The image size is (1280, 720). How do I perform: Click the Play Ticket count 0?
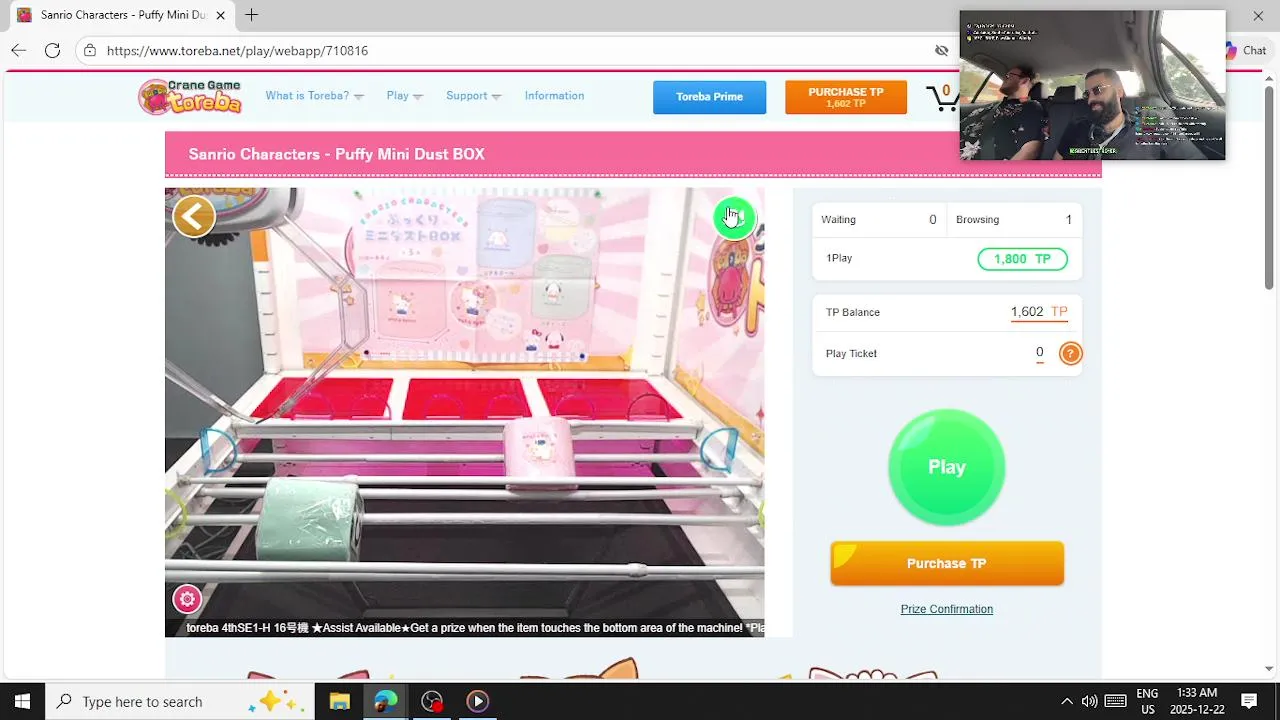[1039, 353]
